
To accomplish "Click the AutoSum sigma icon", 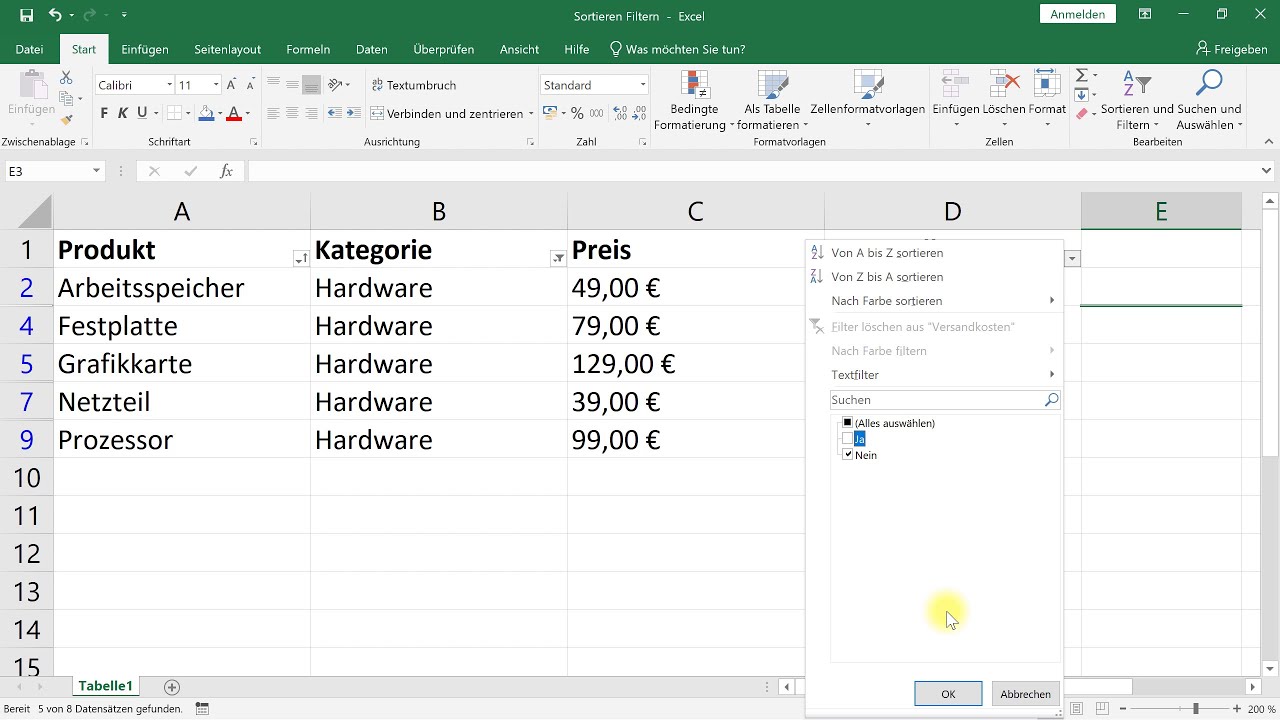I will [1081, 76].
